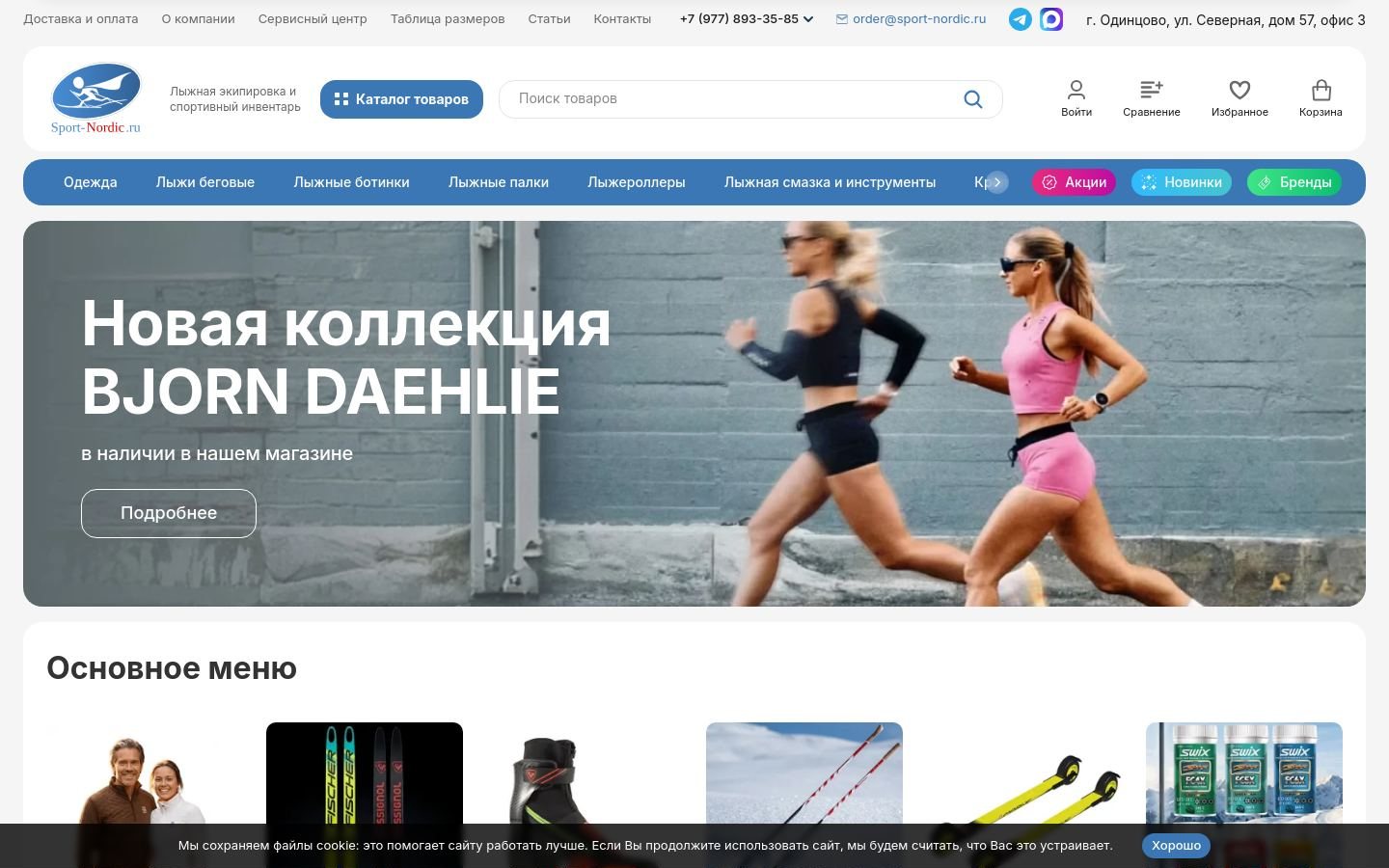The width and height of the screenshot is (1389, 868).
Task: Click the search magnifier icon
Action: point(973,99)
